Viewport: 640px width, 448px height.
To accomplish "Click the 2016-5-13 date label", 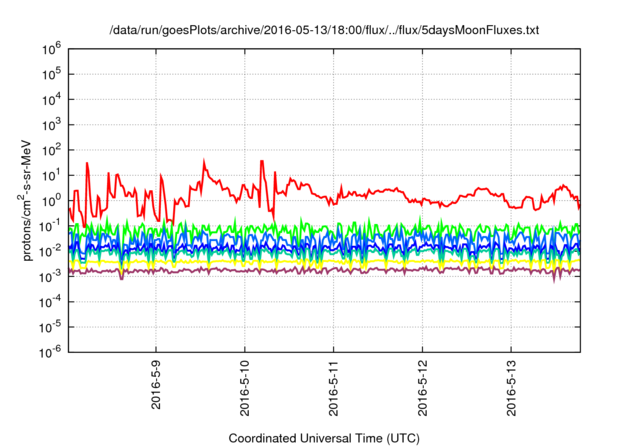I will (511, 388).
